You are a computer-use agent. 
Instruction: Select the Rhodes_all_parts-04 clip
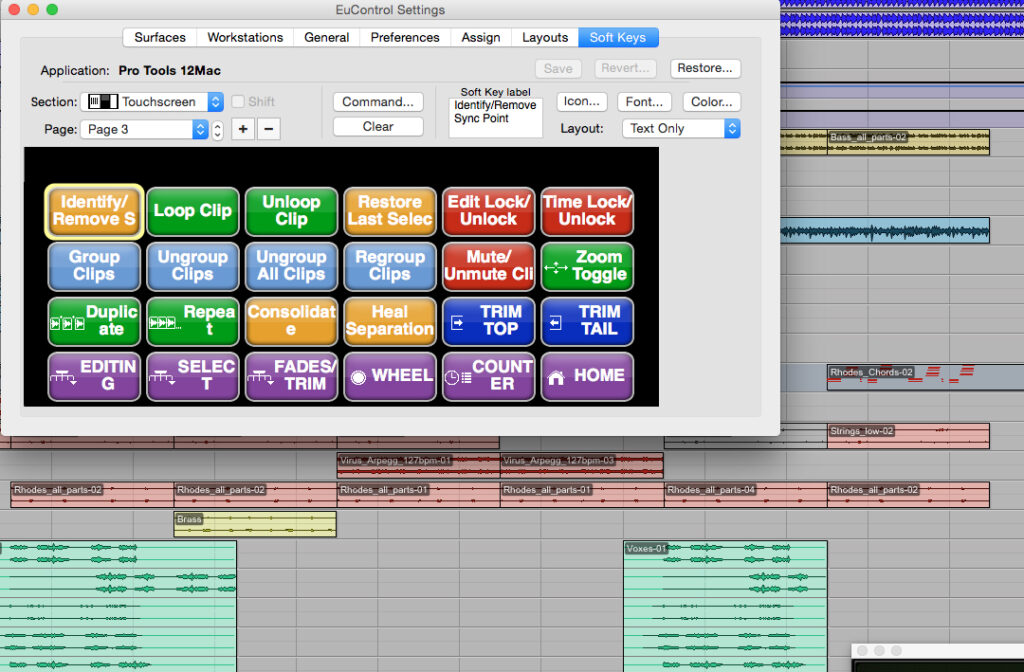pos(746,495)
